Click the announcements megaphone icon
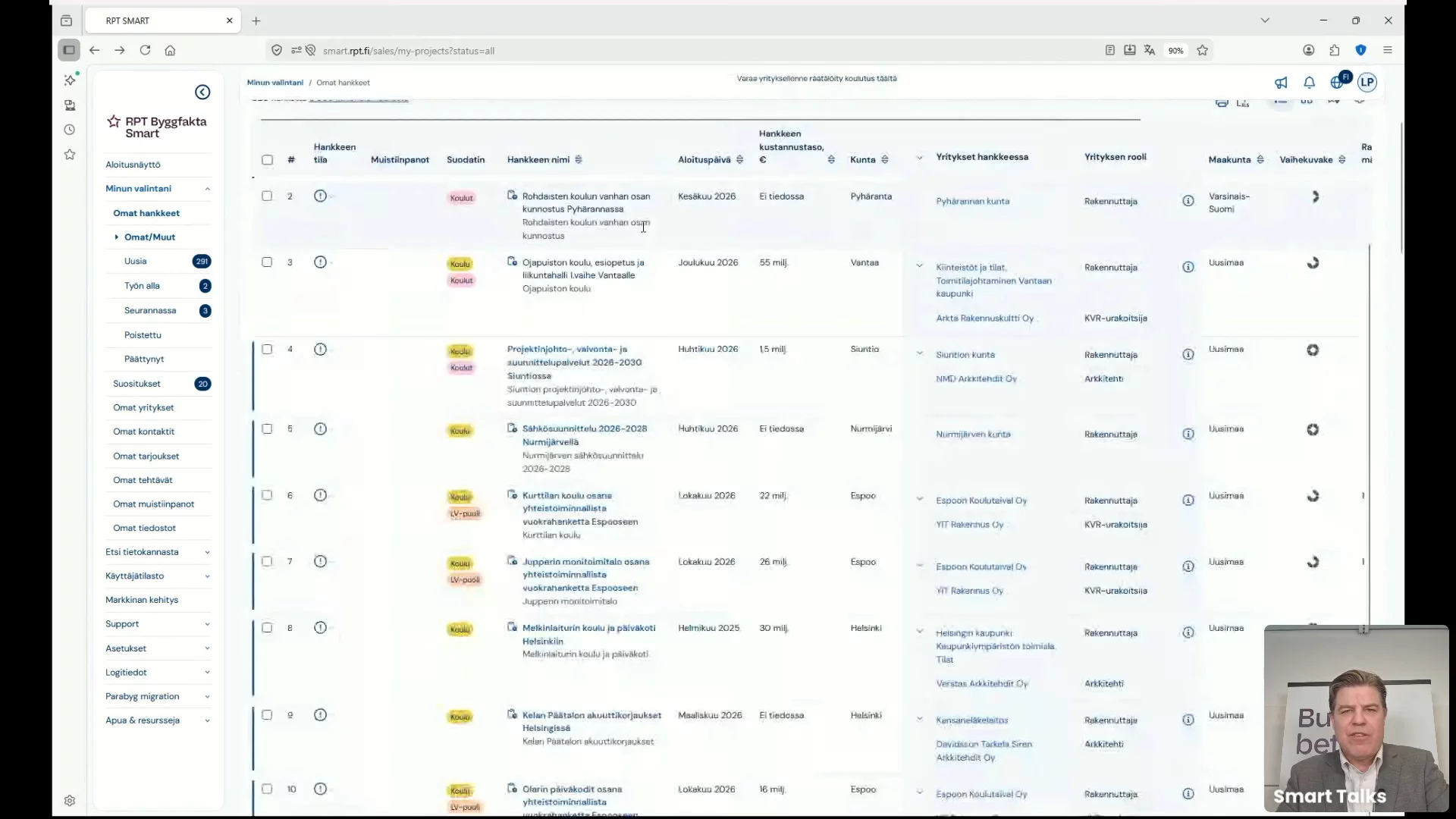Image resolution: width=1456 pixels, height=819 pixels. point(1281,83)
